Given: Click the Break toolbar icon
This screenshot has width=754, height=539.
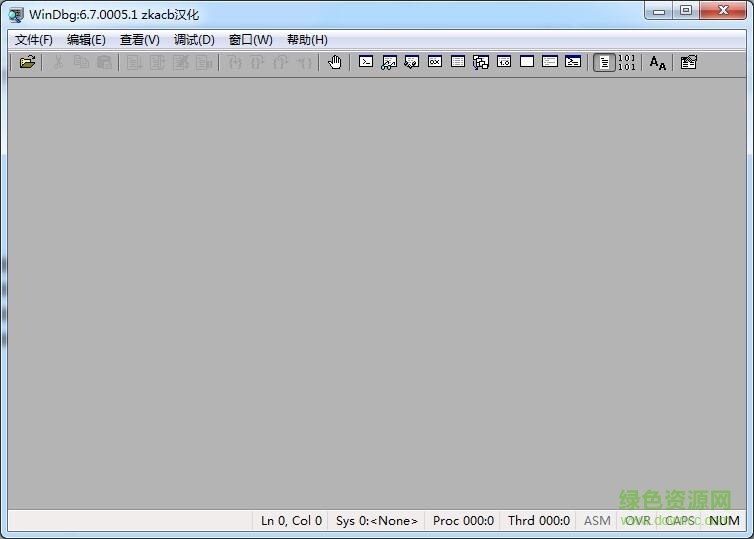Looking at the screenshot, I should pyautogui.click(x=203, y=62).
